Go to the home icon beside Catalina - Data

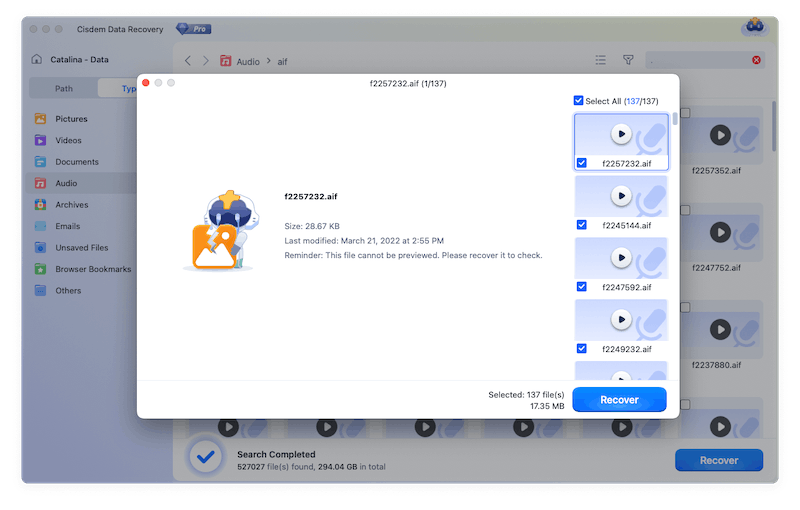37,59
